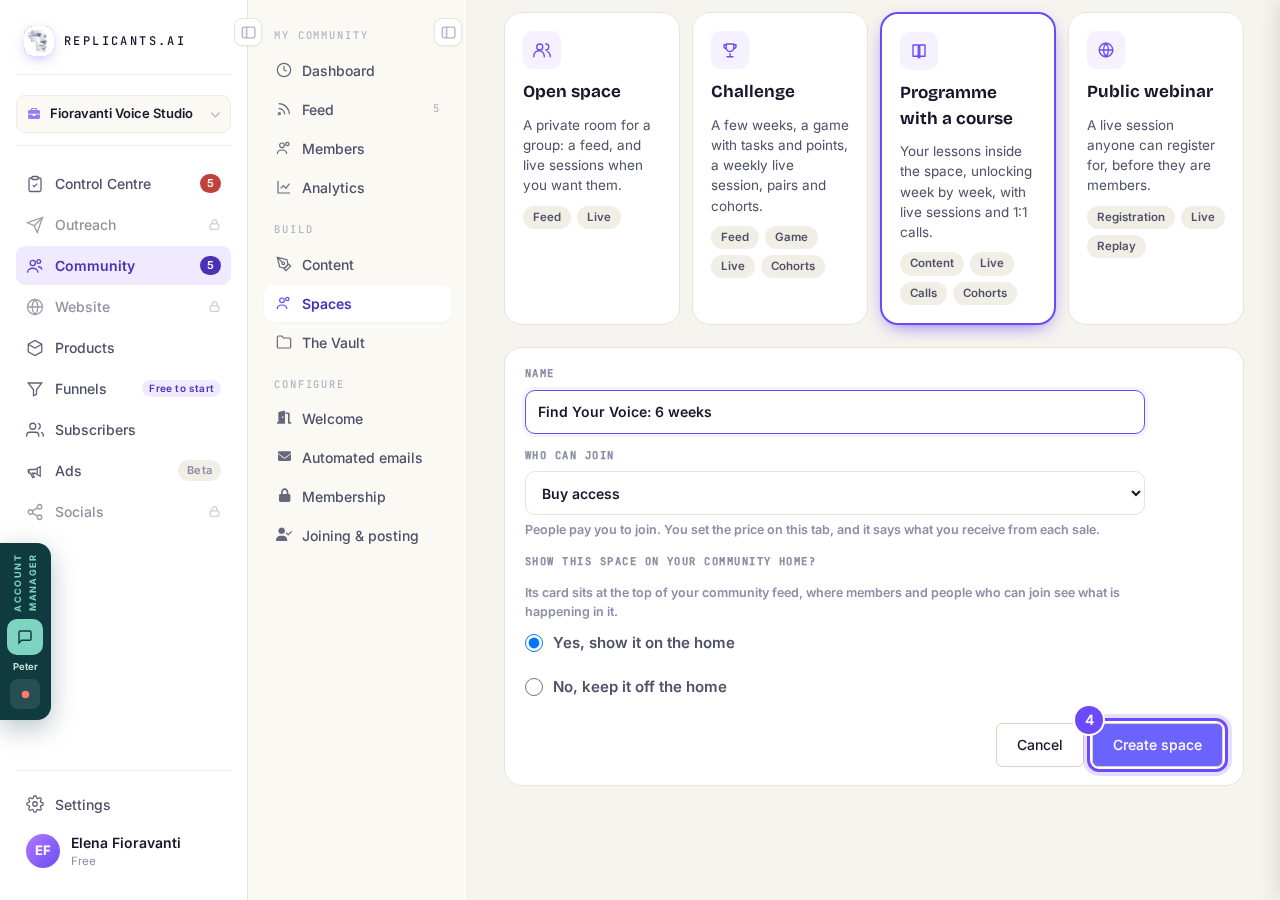Open Welcome configuration page

click(x=357, y=419)
